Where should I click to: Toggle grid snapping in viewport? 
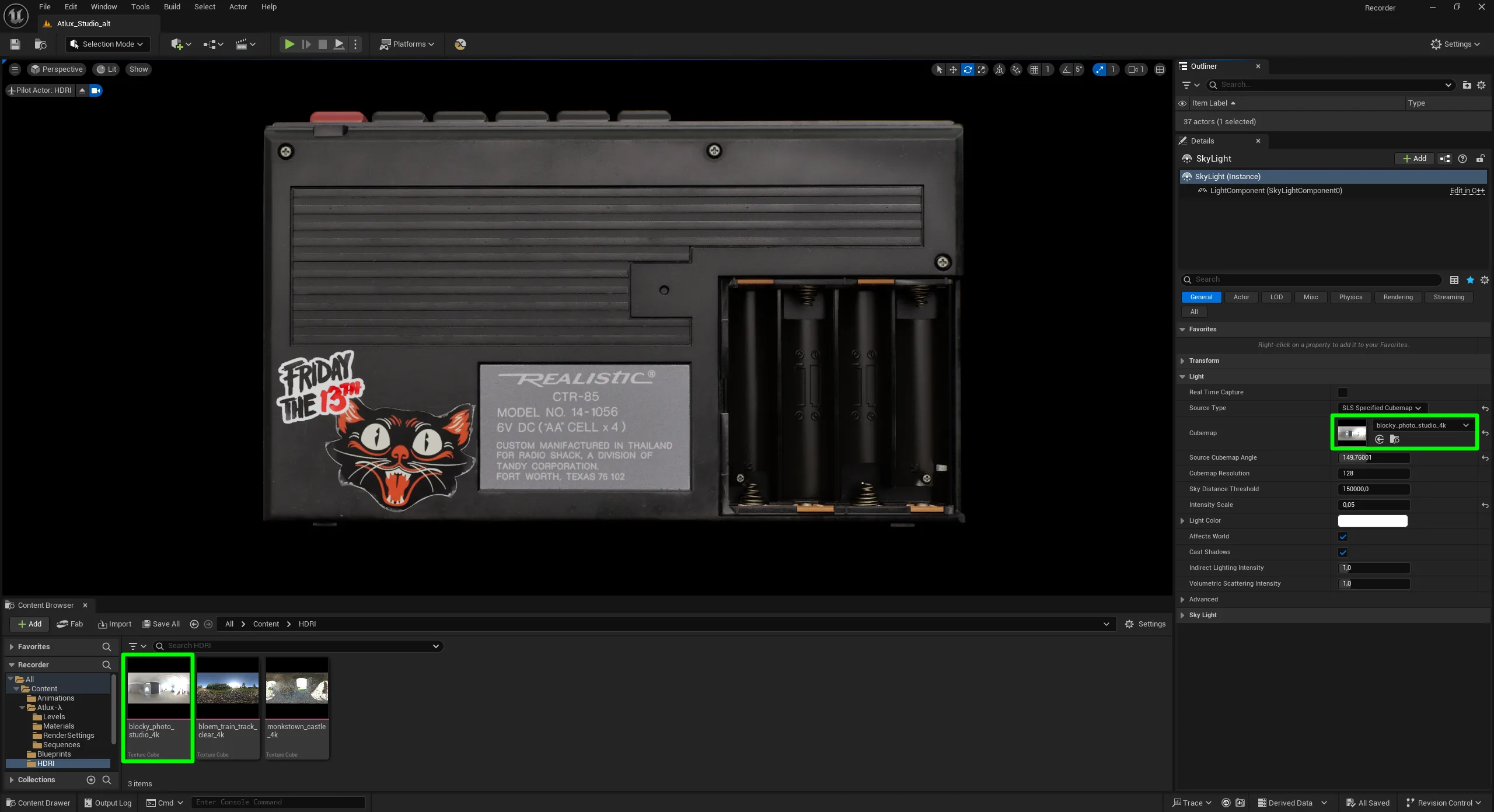pyautogui.click(x=1034, y=69)
